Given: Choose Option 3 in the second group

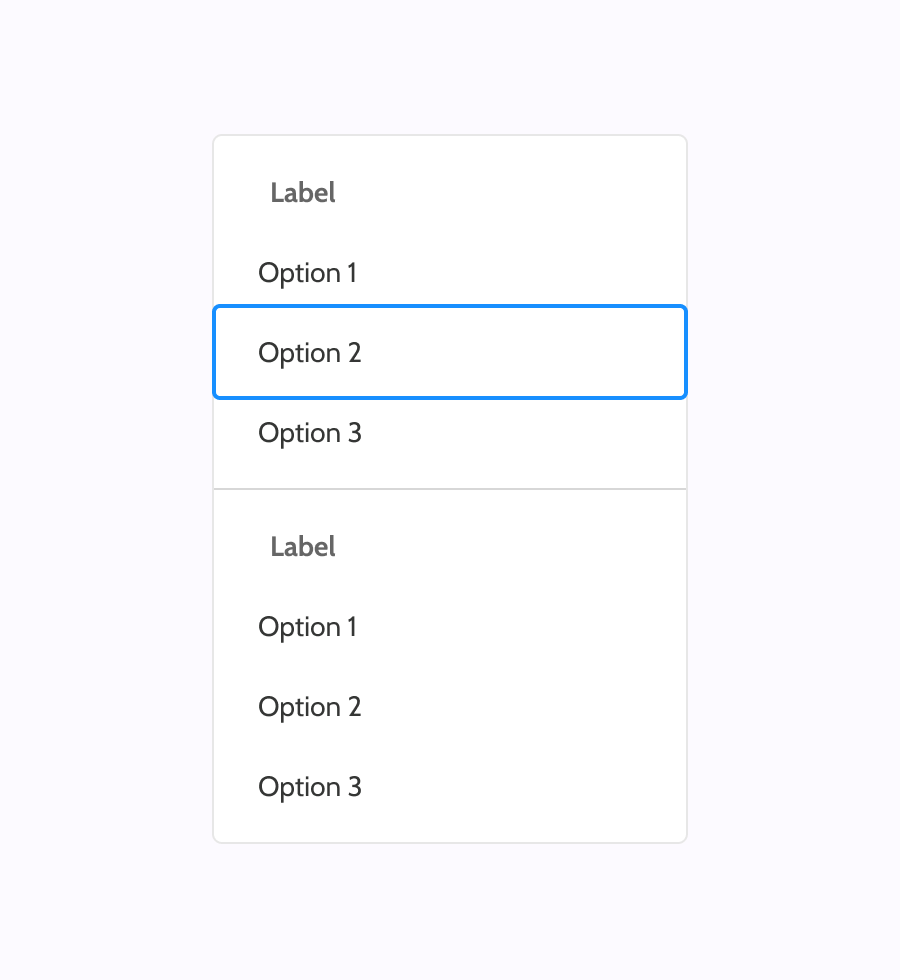Looking at the screenshot, I should pos(310,787).
